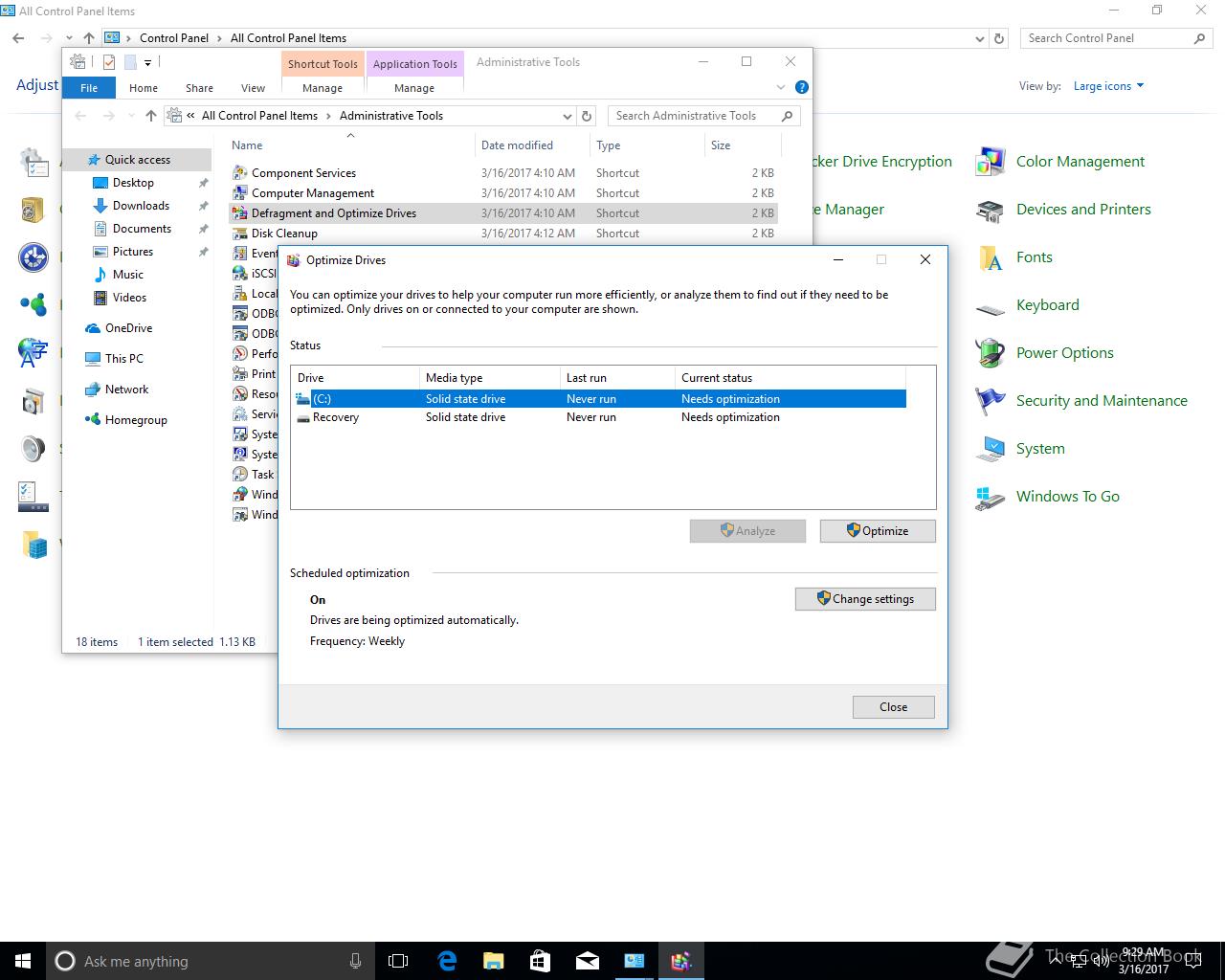1225x980 pixels.
Task: Click the Optimize button
Action: tap(878, 531)
